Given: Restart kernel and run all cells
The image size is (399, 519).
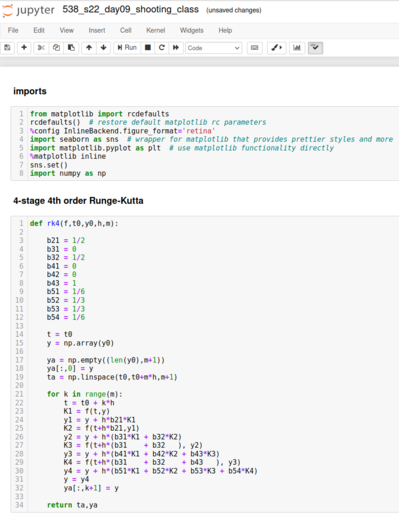Looking at the screenshot, I should (176, 48).
